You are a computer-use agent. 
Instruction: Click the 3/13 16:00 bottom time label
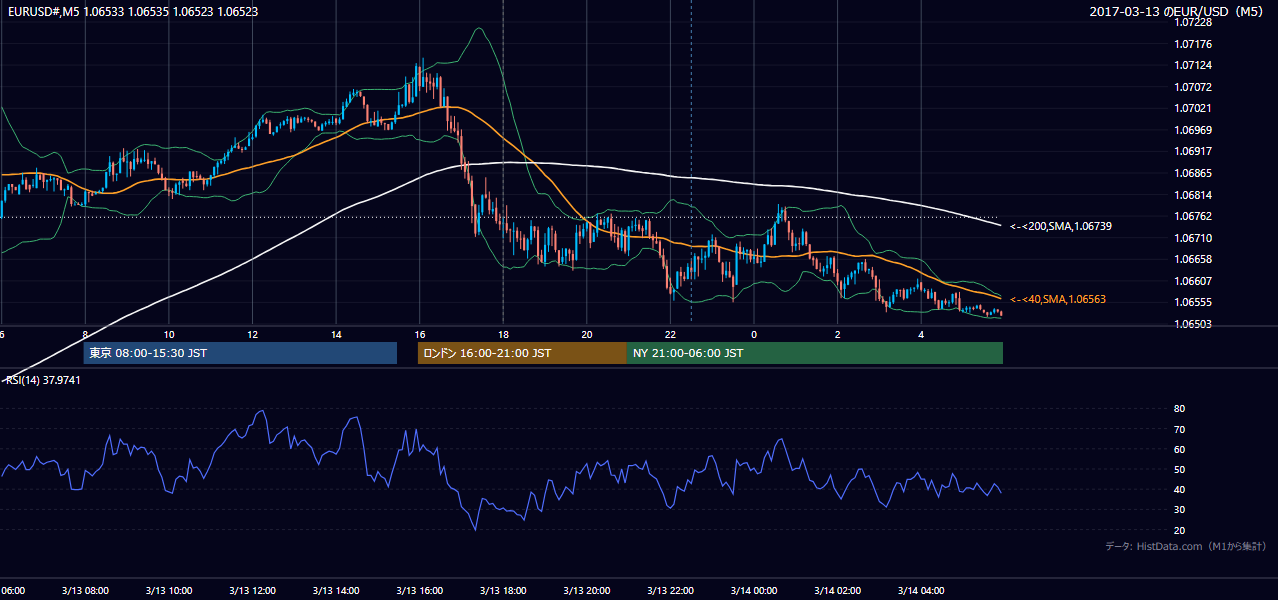pos(419,590)
